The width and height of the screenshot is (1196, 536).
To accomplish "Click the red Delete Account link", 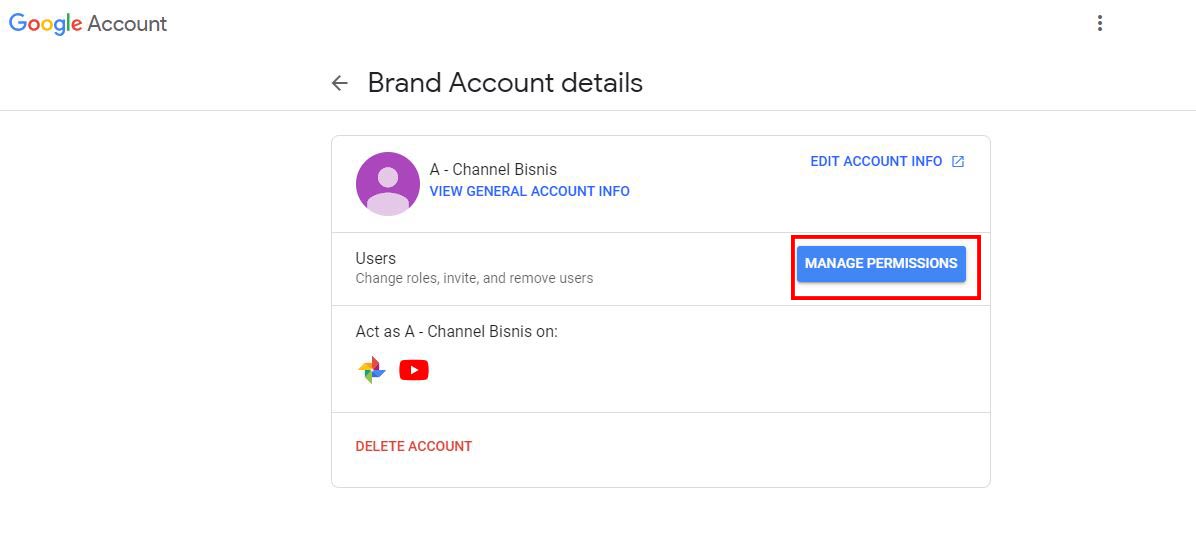I will point(413,446).
